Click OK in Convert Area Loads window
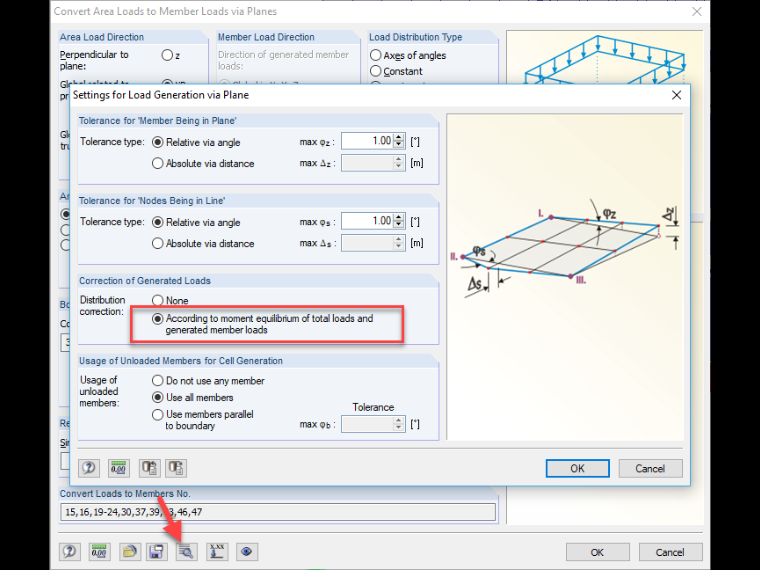The height and width of the screenshot is (570, 760). 597,552
